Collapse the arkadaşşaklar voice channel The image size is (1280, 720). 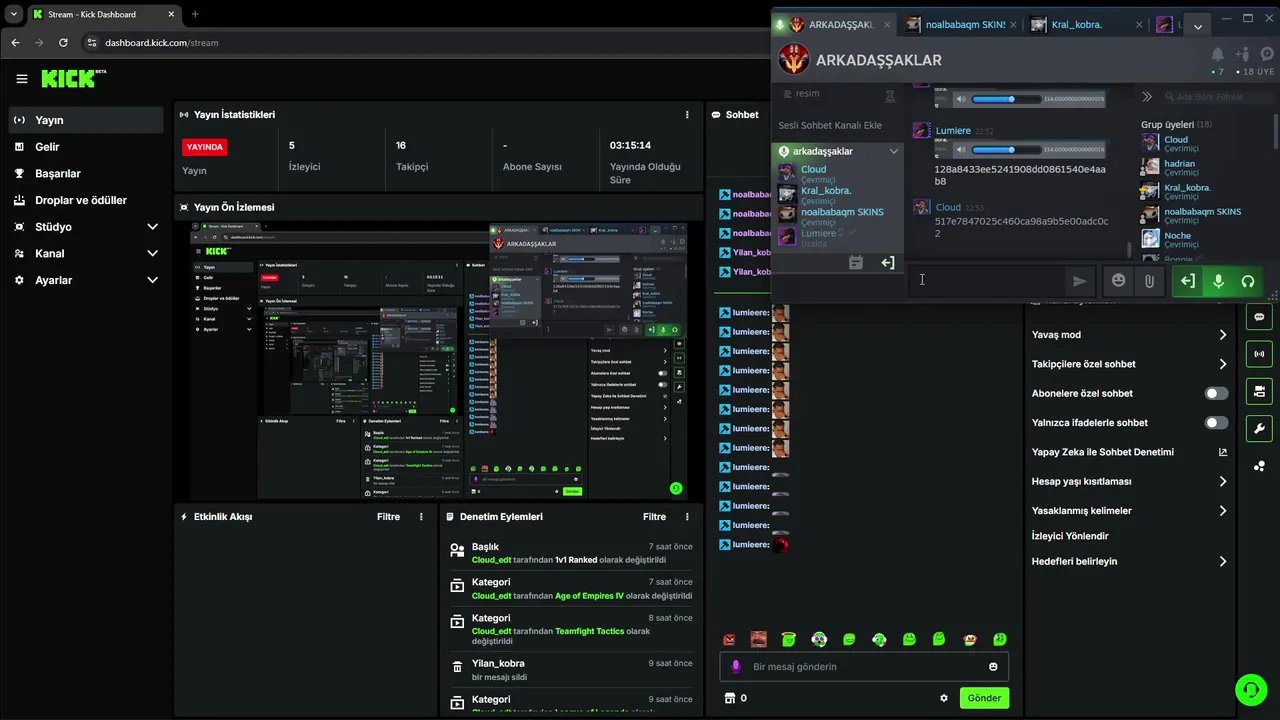pyautogui.click(x=893, y=151)
